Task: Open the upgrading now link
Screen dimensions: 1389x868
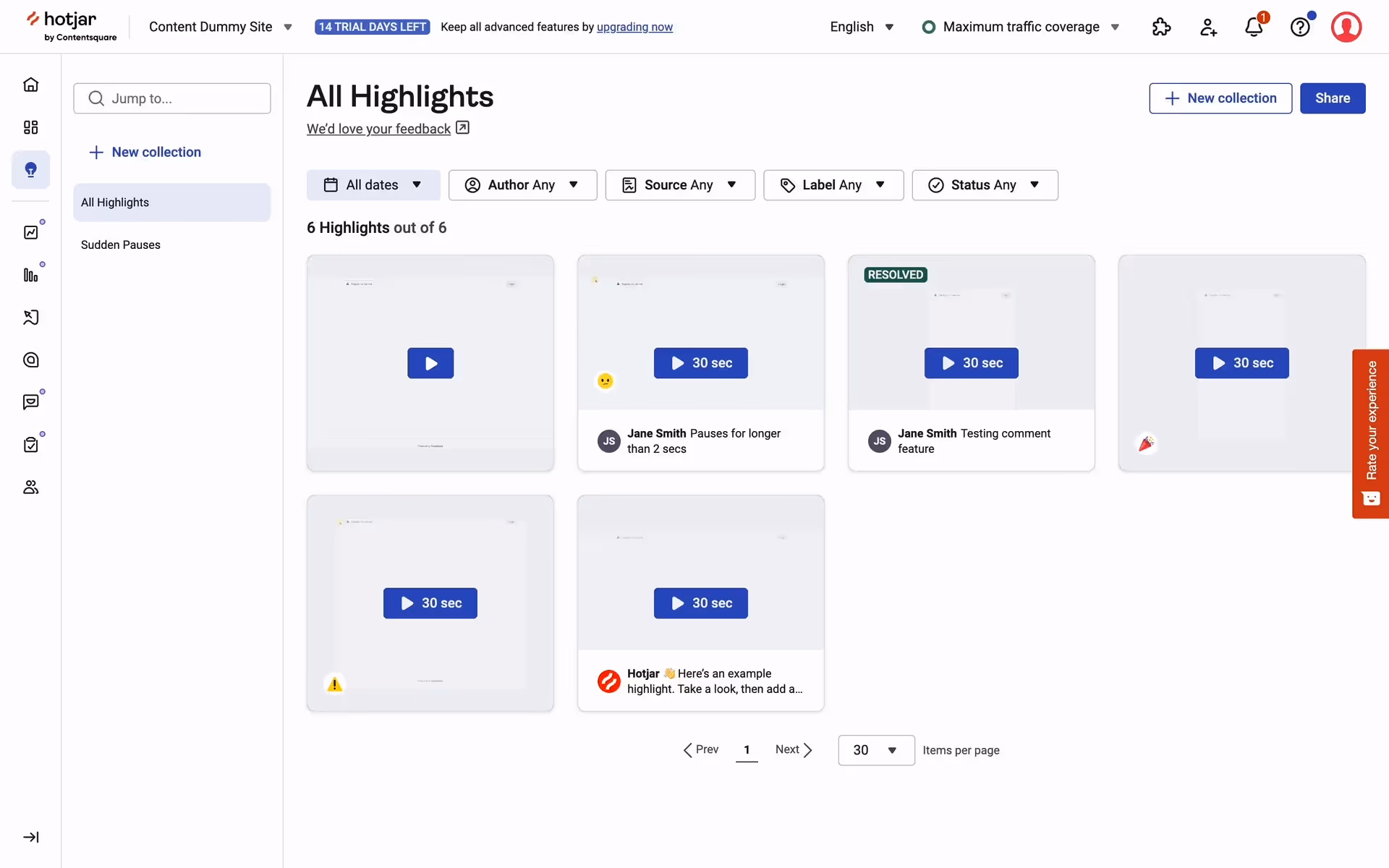Action: click(634, 27)
